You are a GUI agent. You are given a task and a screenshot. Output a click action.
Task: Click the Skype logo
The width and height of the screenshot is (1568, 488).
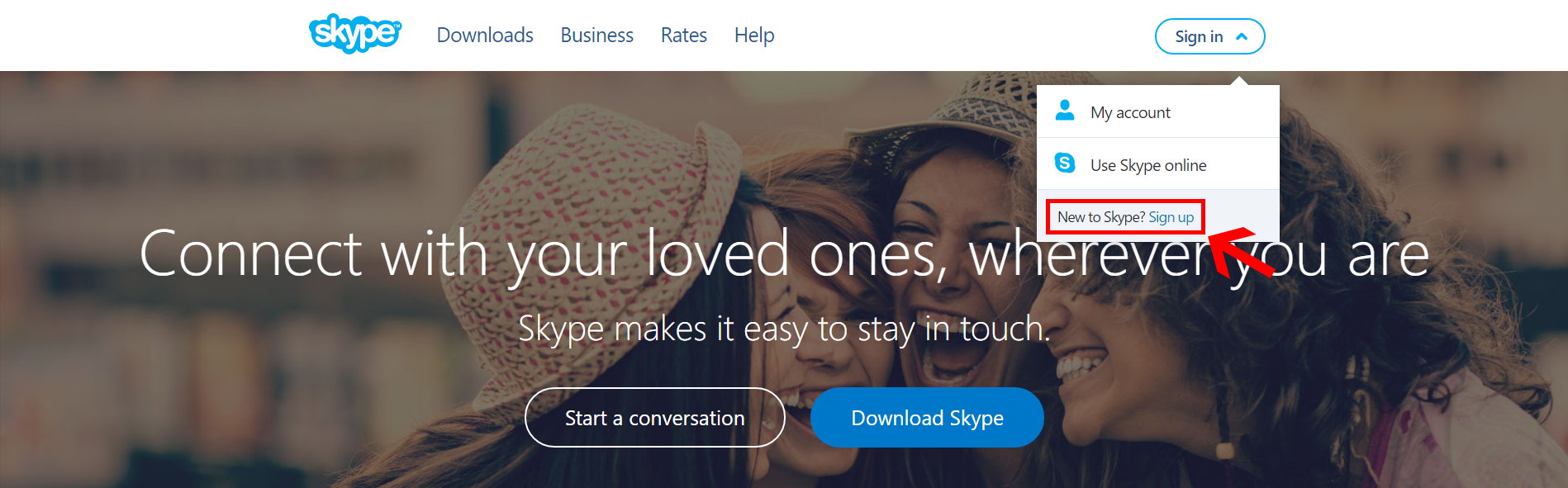355,34
